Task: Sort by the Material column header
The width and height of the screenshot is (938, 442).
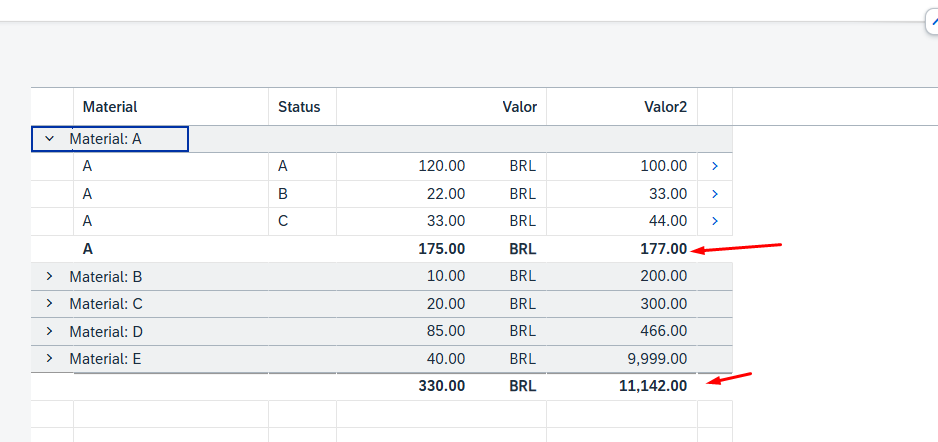Action: click(x=110, y=107)
